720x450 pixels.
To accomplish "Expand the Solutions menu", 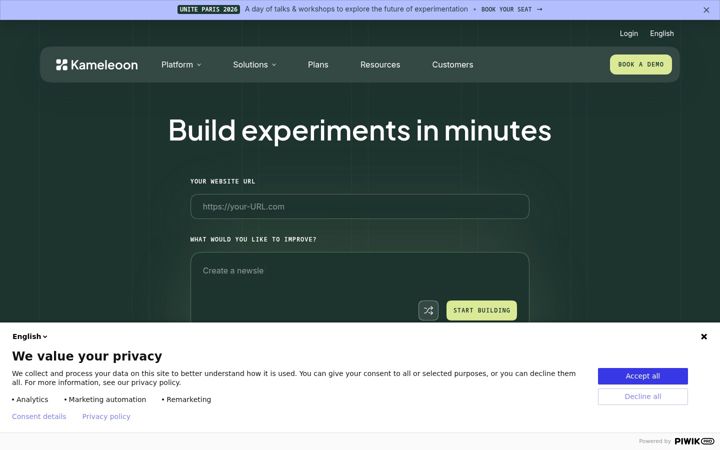I will [255, 65].
